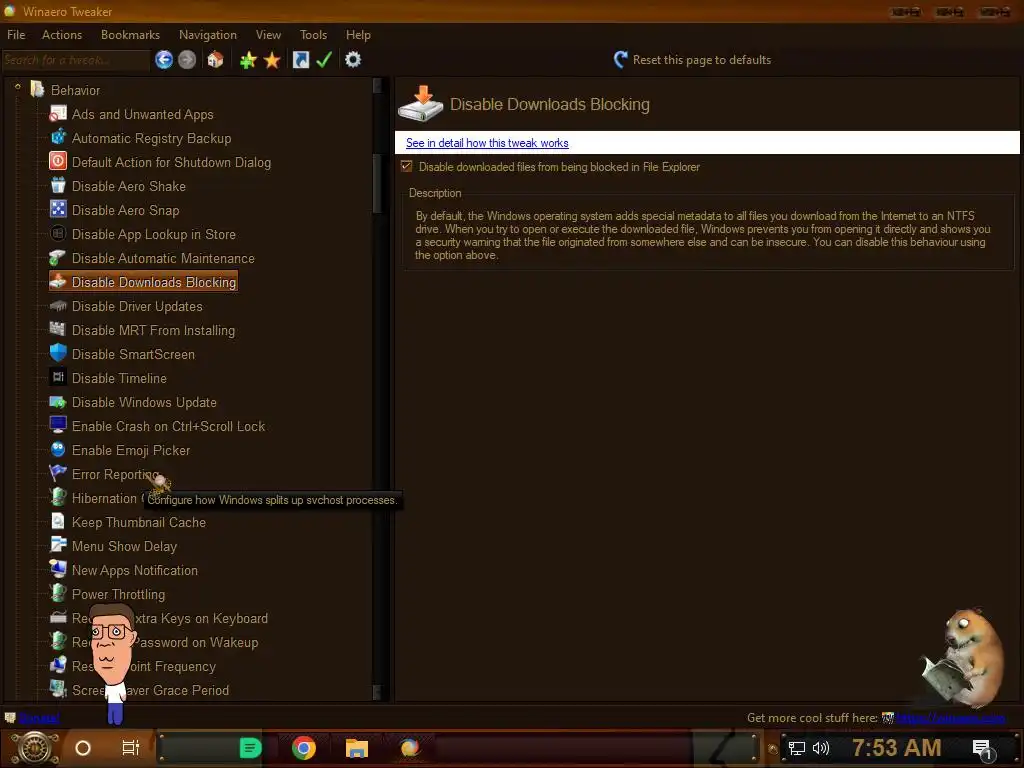Open settings via the gear toolbar icon
The height and width of the screenshot is (768, 1024).
[353, 60]
